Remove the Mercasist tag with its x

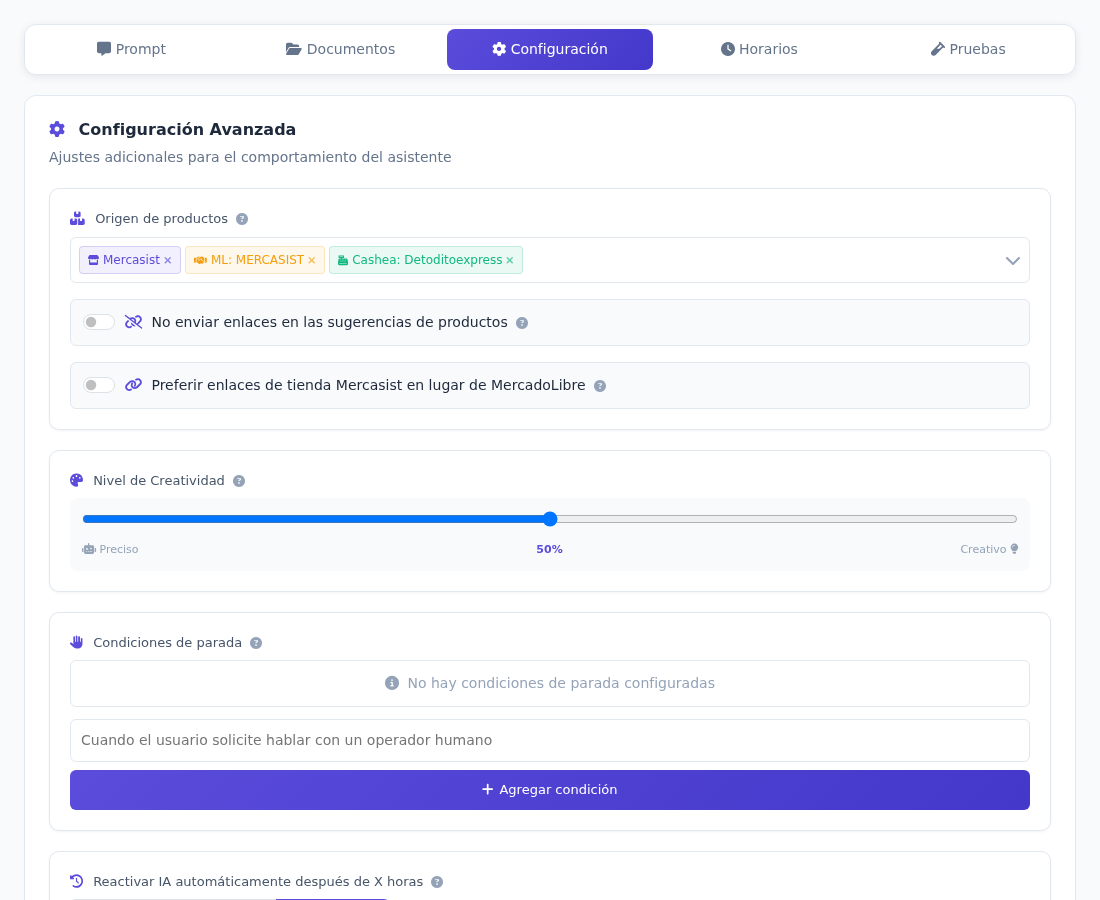pos(168,260)
